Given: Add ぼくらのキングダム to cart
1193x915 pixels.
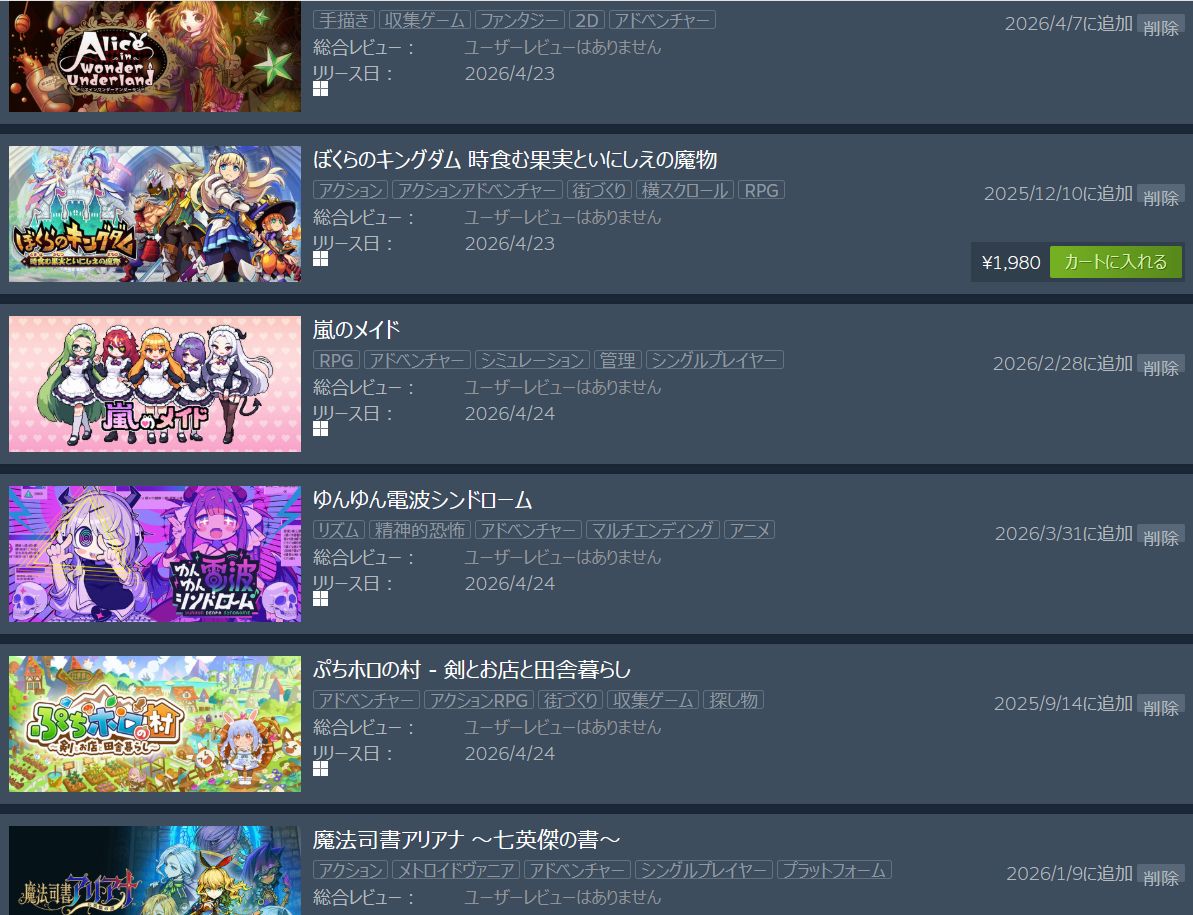Looking at the screenshot, I should pyautogui.click(x=1115, y=262).
